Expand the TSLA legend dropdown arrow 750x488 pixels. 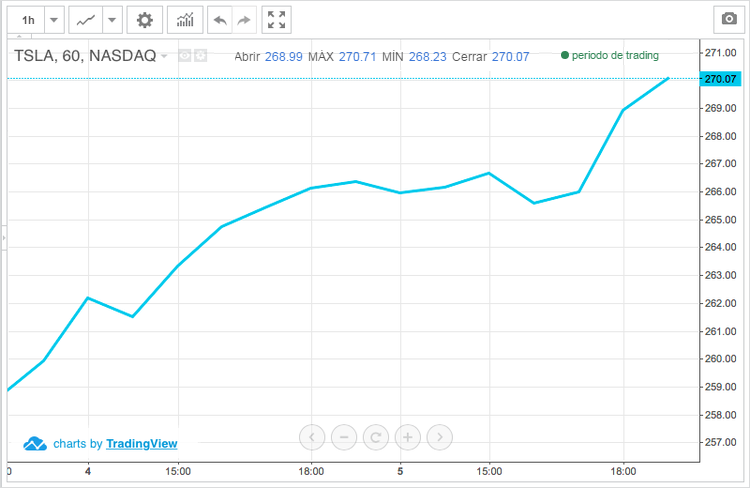(x=164, y=56)
